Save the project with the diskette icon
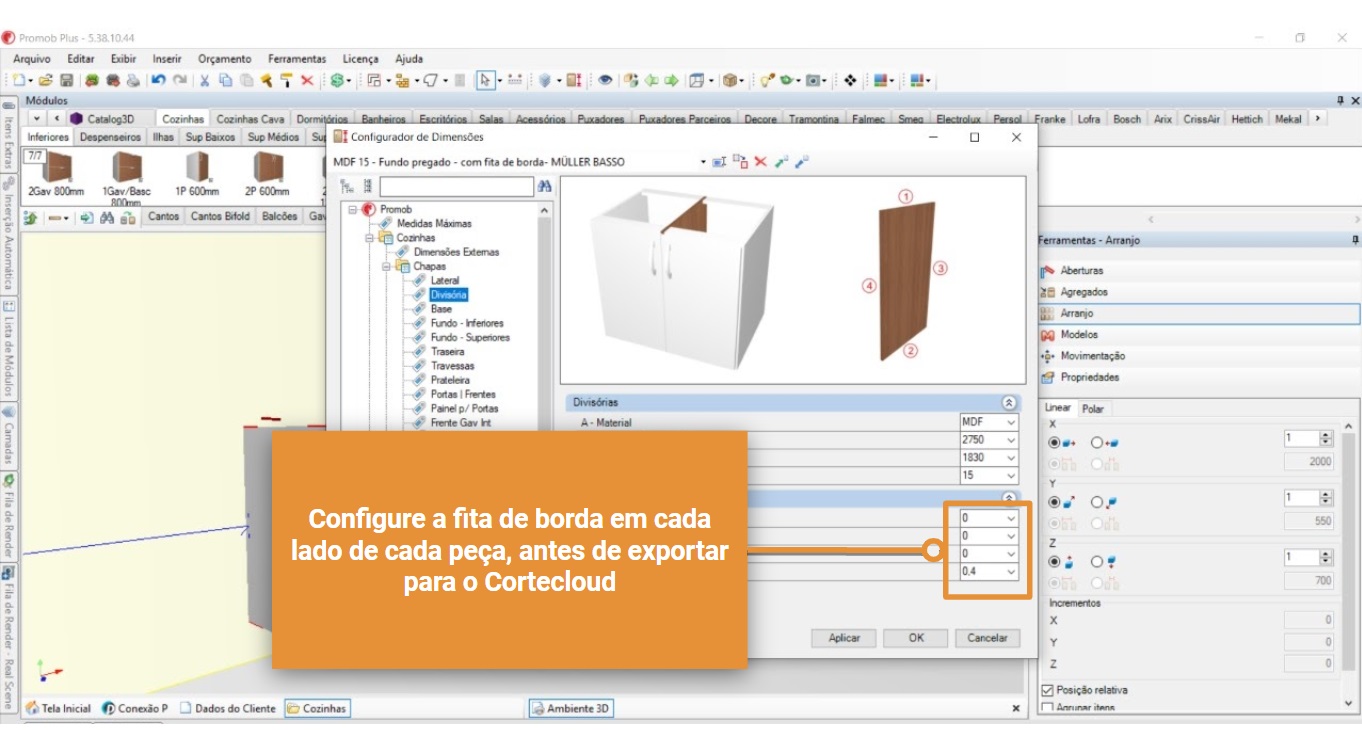 tap(66, 80)
